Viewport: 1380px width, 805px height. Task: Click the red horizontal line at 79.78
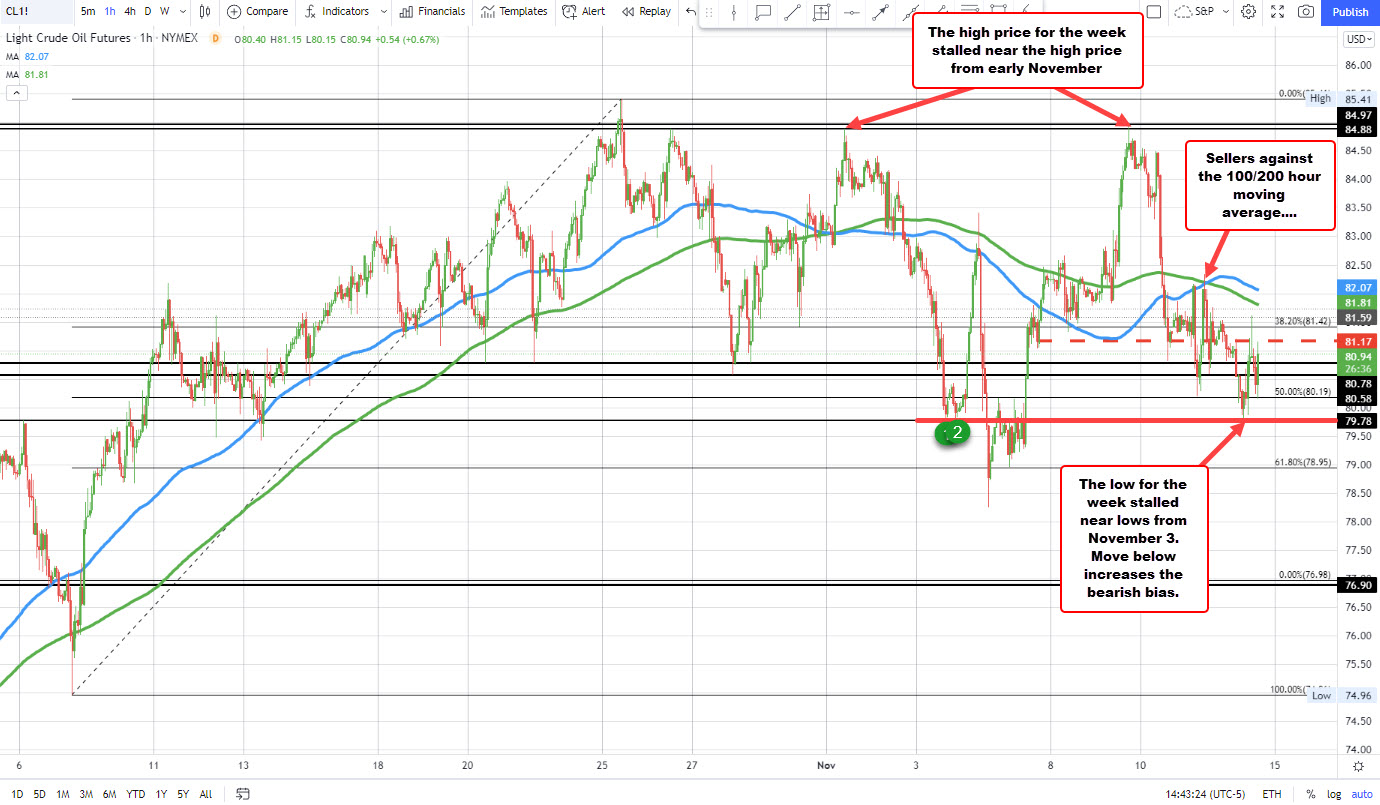click(x=1127, y=420)
